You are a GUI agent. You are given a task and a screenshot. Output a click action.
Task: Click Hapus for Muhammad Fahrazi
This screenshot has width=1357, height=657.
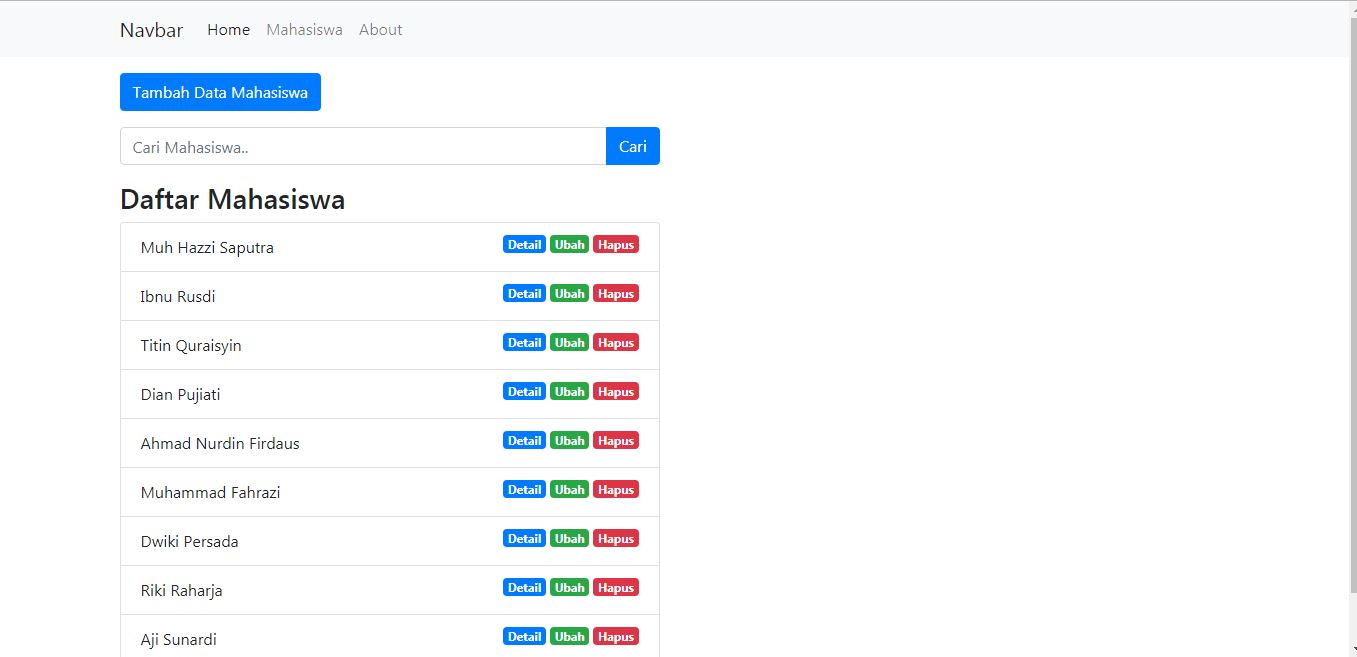tap(615, 490)
